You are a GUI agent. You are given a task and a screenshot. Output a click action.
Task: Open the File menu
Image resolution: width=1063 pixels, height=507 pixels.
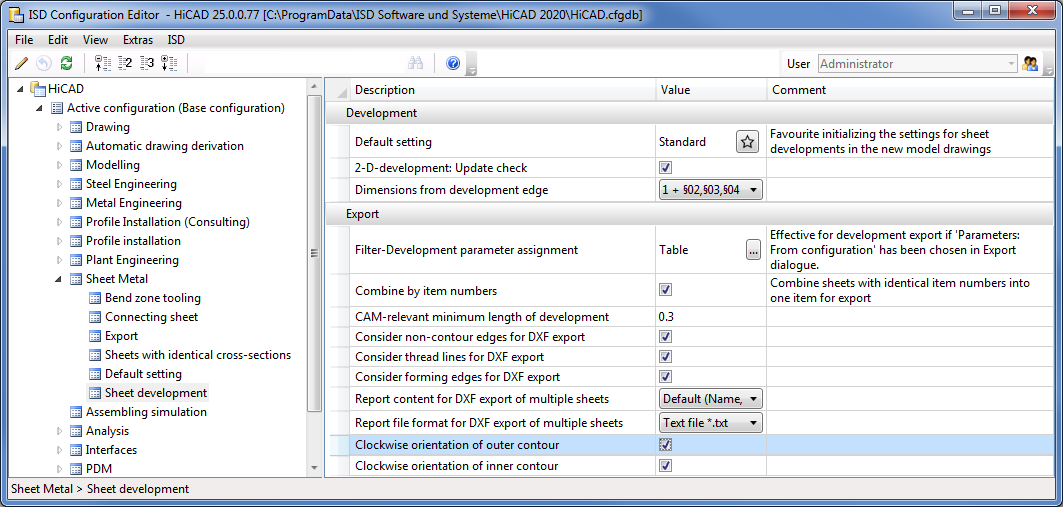pos(24,40)
